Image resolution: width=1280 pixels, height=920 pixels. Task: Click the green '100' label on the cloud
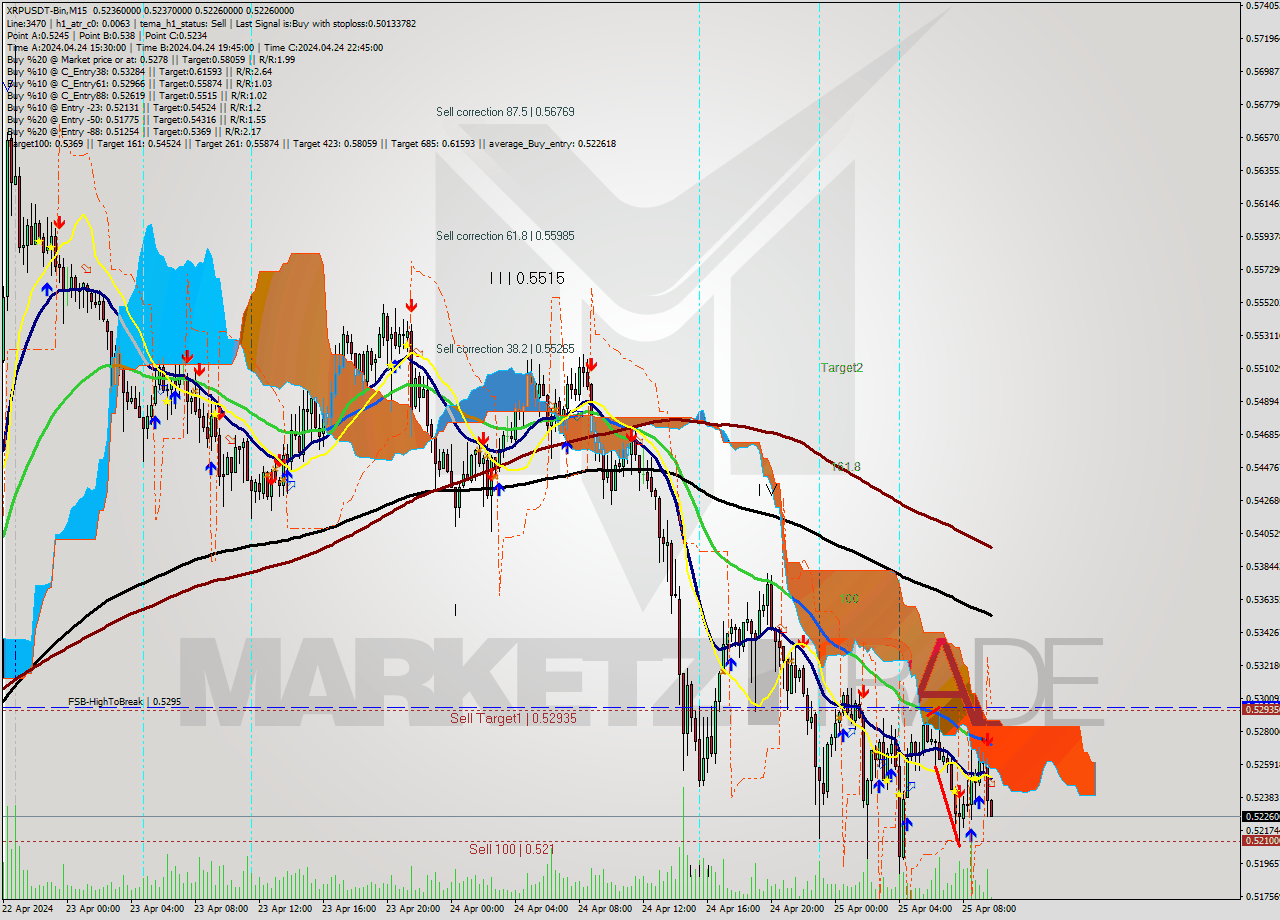click(848, 599)
